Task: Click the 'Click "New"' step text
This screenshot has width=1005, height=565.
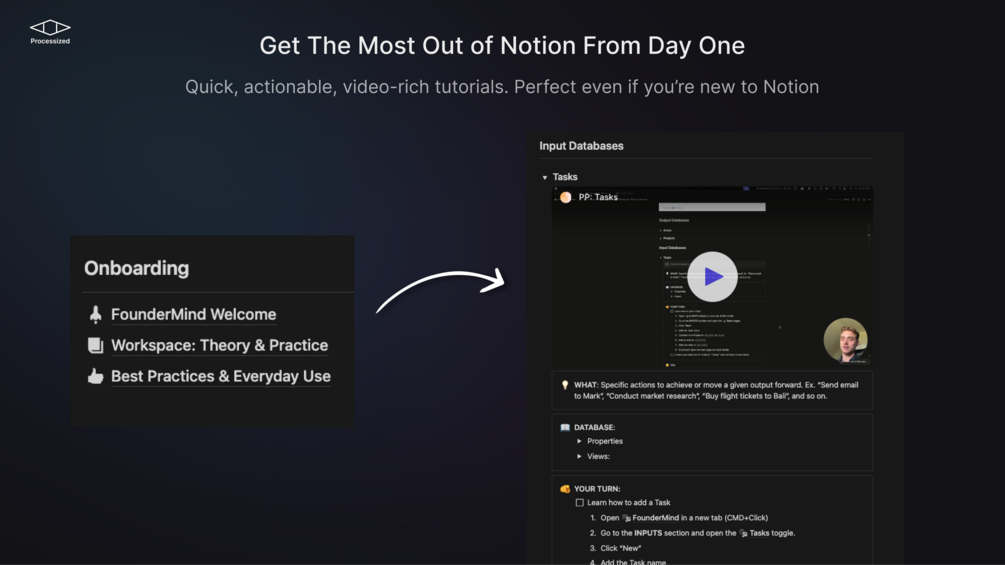Action: pos(620,548)
